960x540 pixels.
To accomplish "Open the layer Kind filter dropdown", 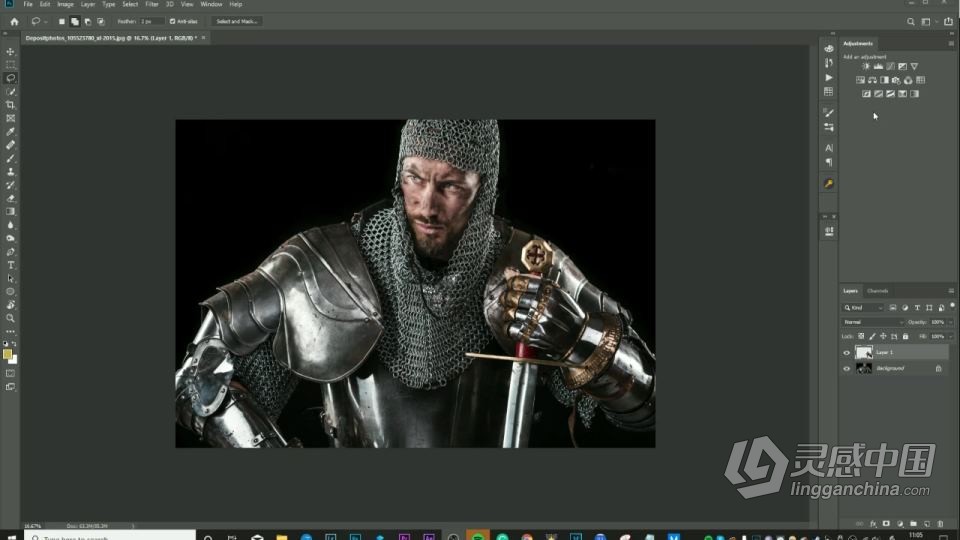I will 863,308.
